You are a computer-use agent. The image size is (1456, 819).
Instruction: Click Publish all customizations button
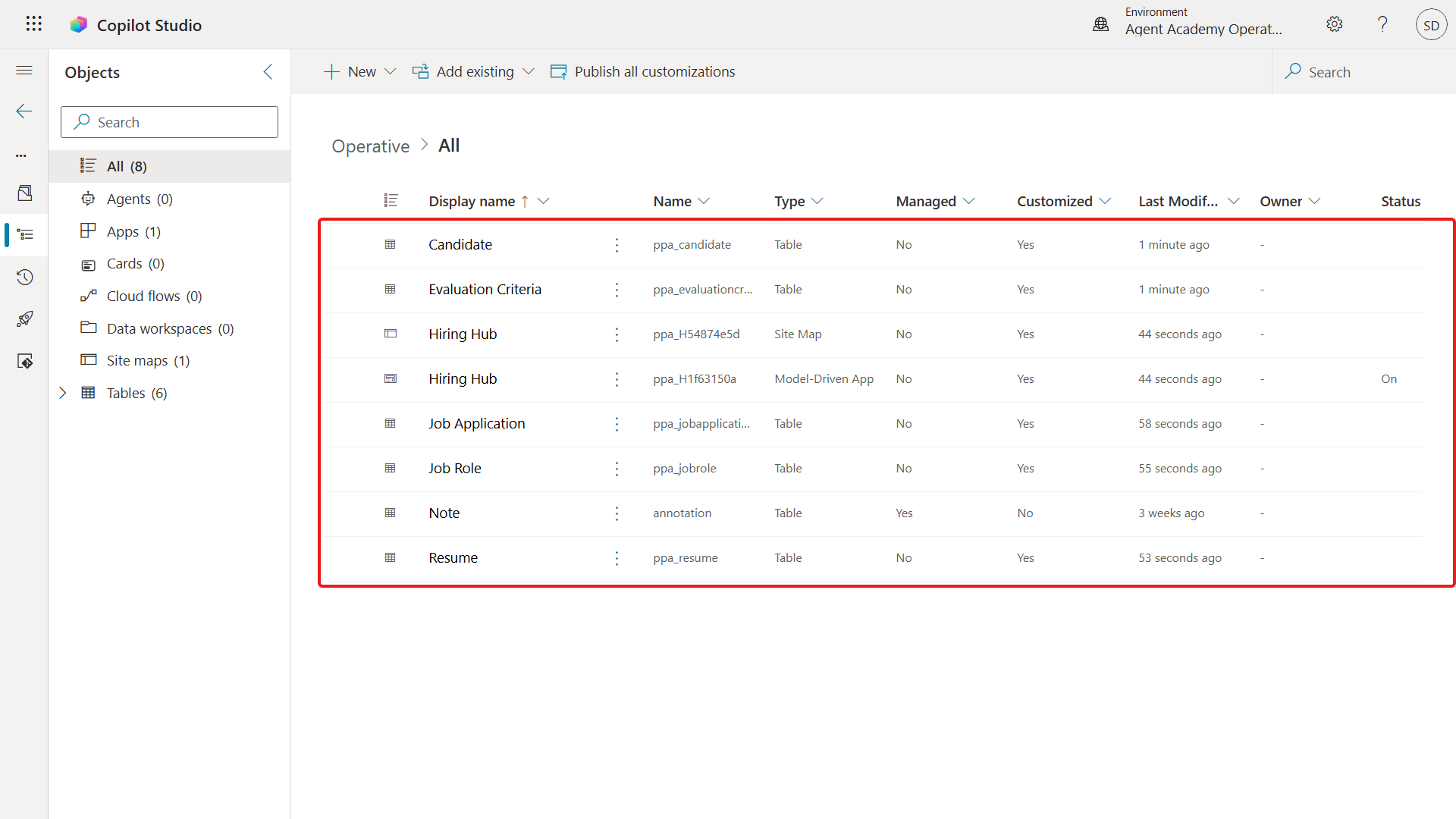point(642,71)
